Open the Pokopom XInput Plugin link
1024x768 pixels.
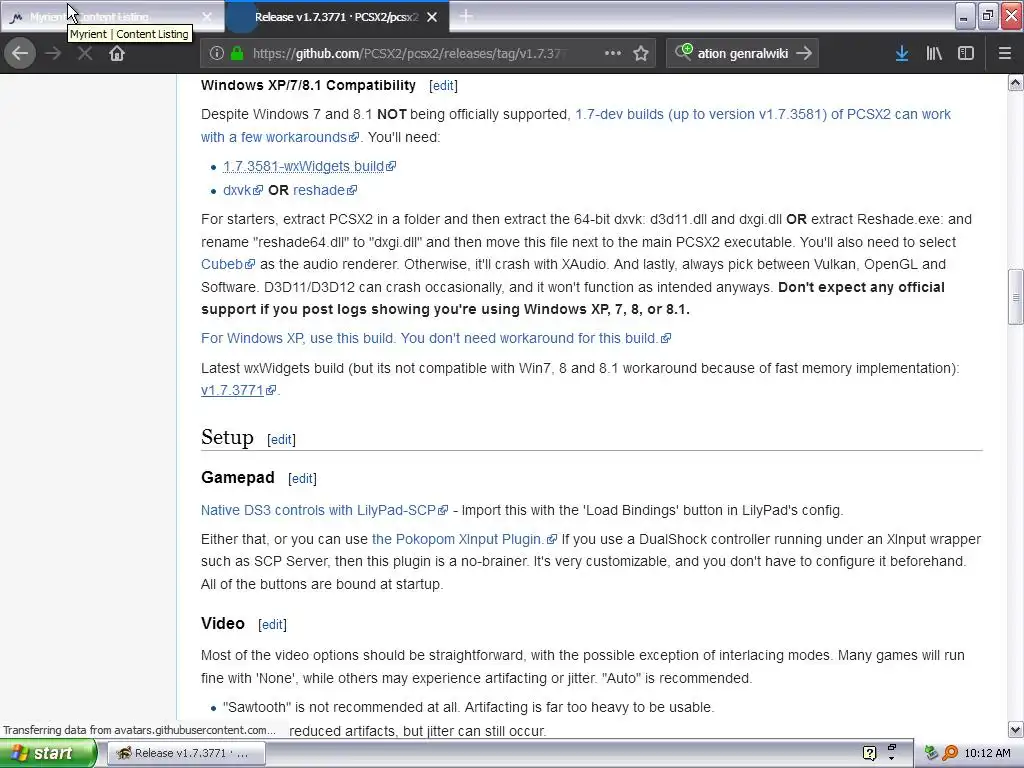point(464,539)
